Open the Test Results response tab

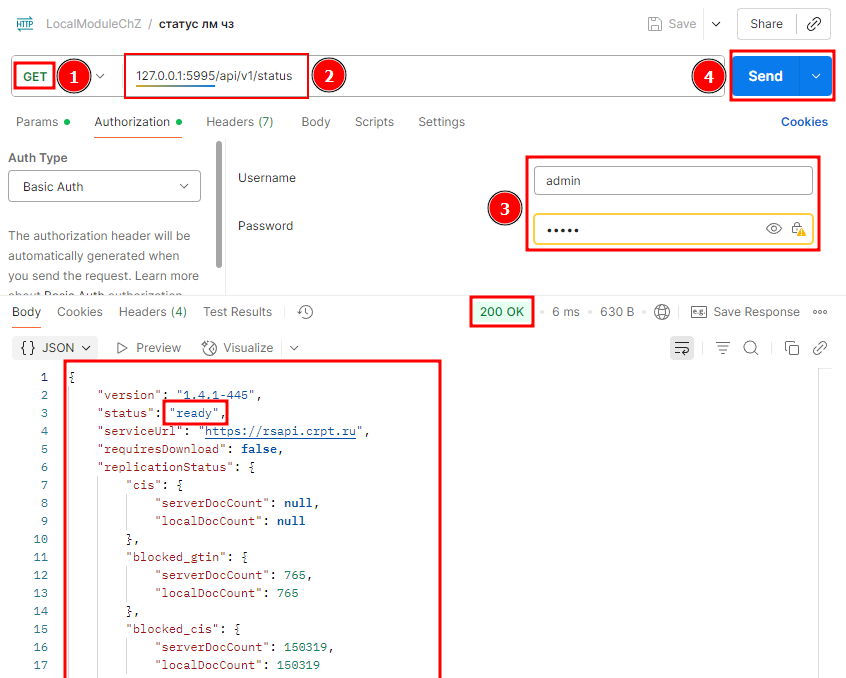(237, 312)
